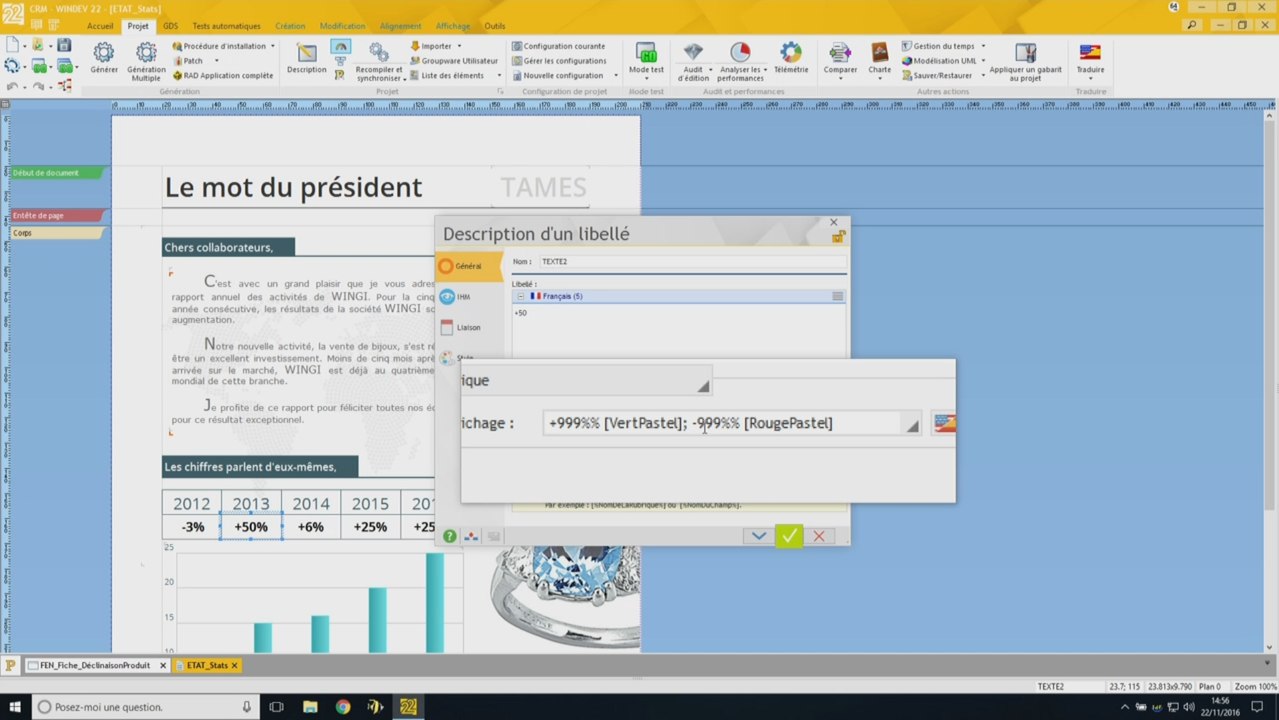The width and height of the screenshot is (1279, 720).
Task: Switch to Liaison tab in dialog
Action: pyautogui.click(x=468, y=327)
